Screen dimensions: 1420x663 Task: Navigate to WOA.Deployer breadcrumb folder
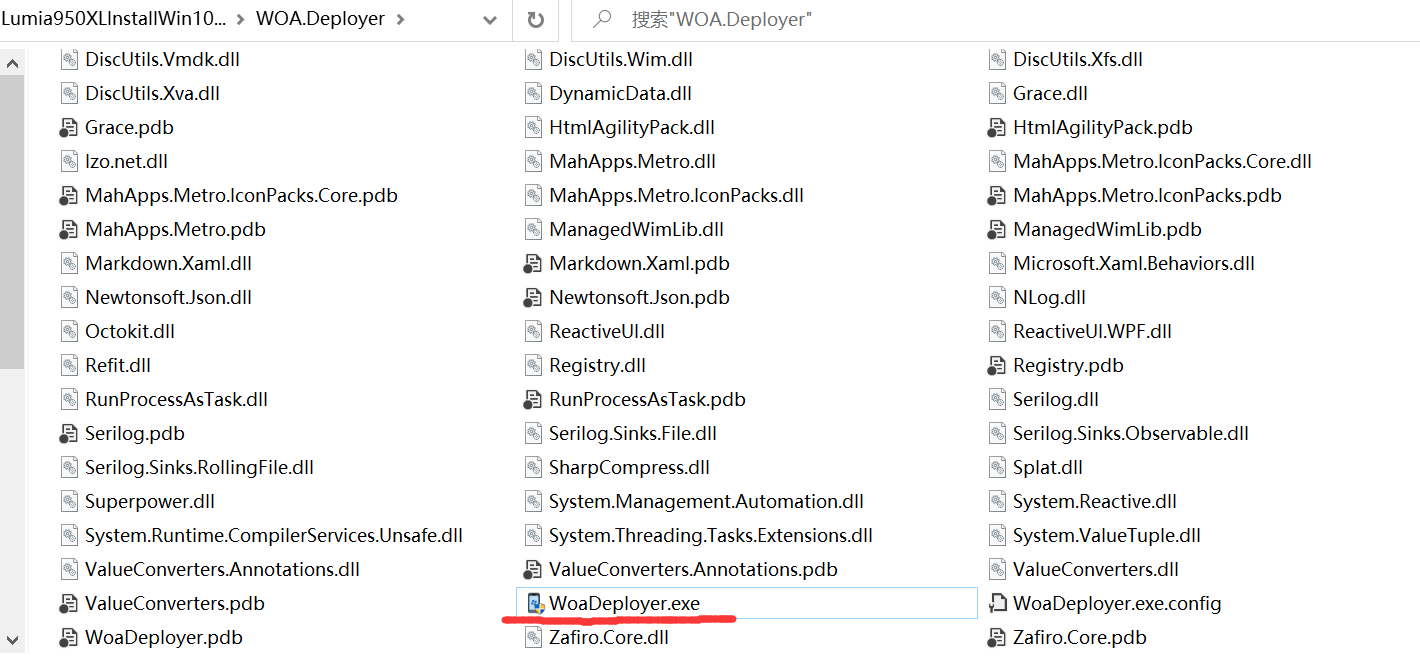pos(320,20)
